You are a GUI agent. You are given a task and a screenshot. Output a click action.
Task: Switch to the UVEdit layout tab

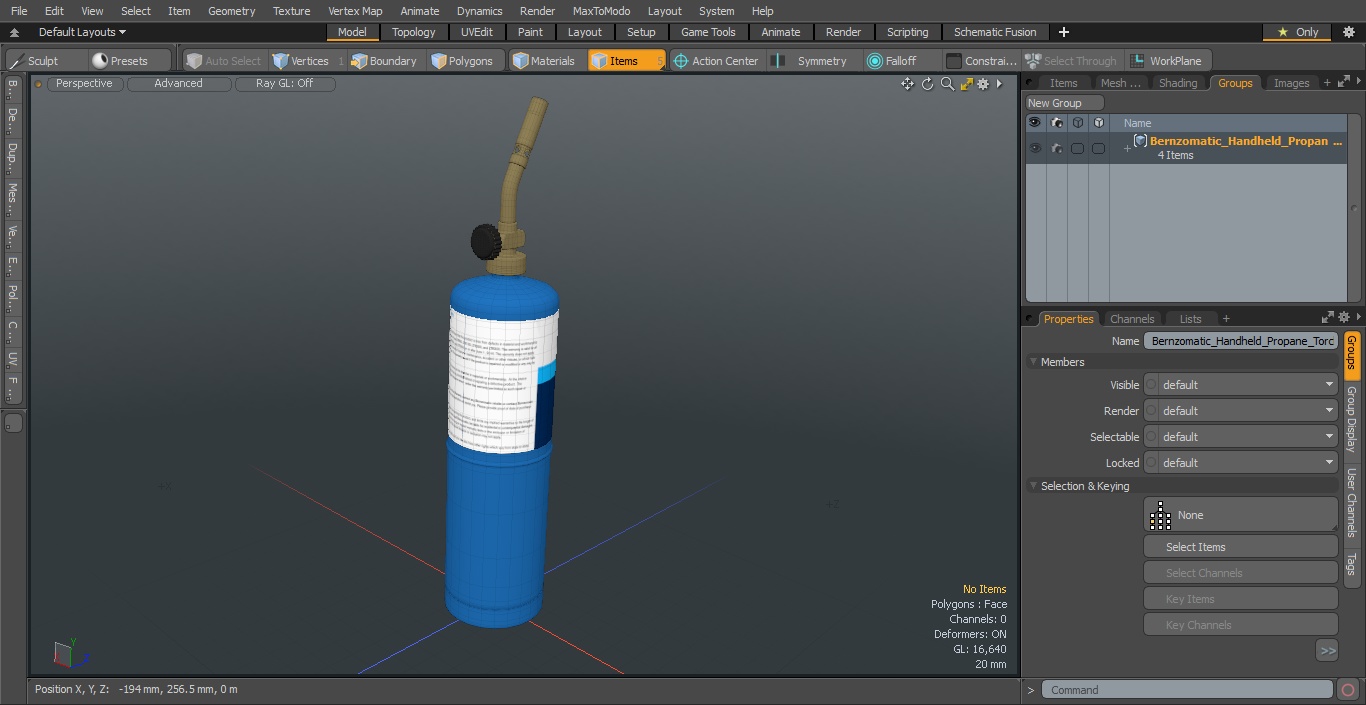(477, 32)
